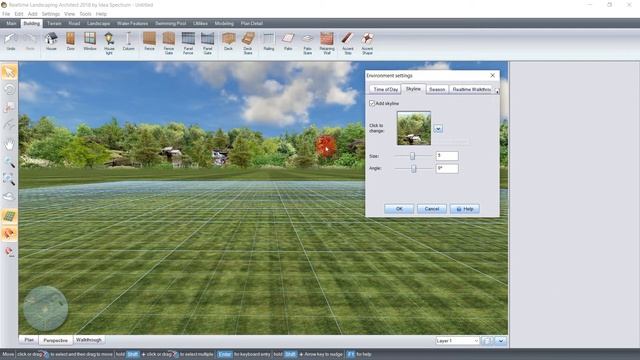640x360 pixels.
Task: Click the Size value input field
Action: [x=447, y=156]
